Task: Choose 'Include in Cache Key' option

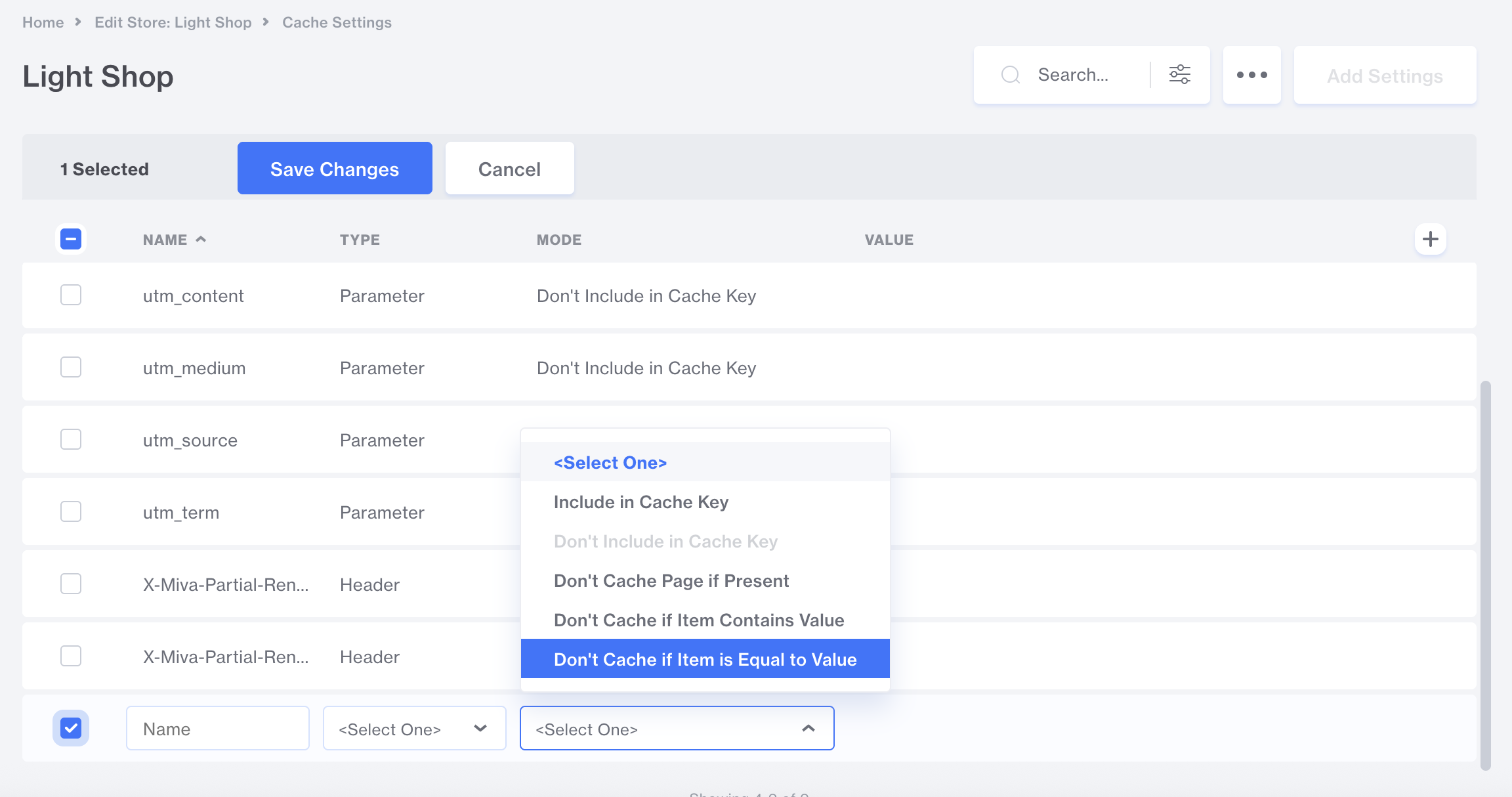Action: (705, 502)
